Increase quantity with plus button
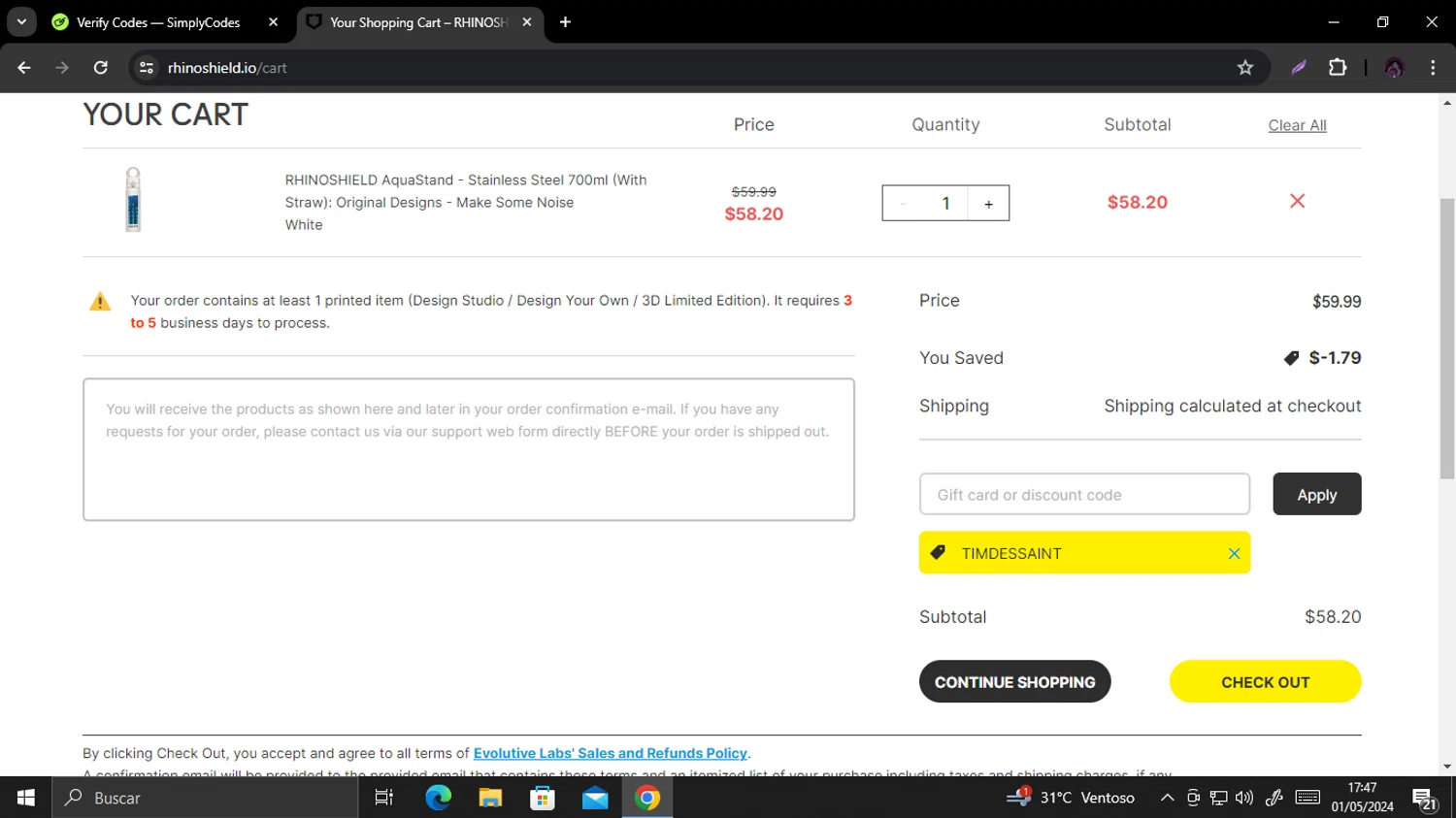 (988, 204)
